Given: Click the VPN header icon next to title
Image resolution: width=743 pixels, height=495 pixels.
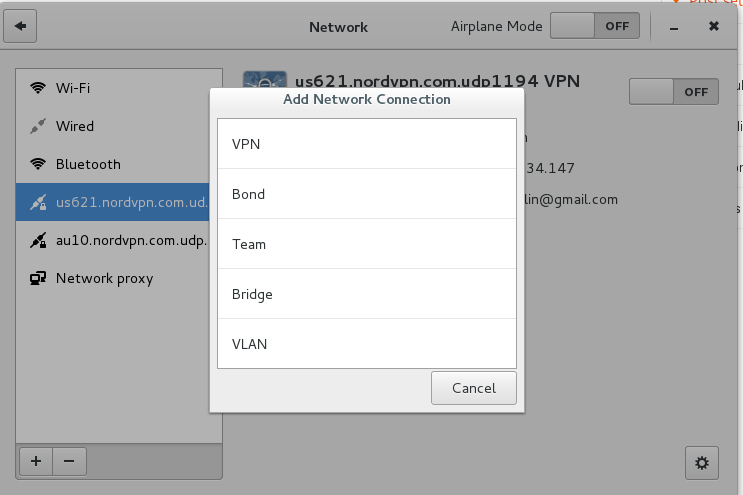Looking at the screenshot, I should coord(264,80).
